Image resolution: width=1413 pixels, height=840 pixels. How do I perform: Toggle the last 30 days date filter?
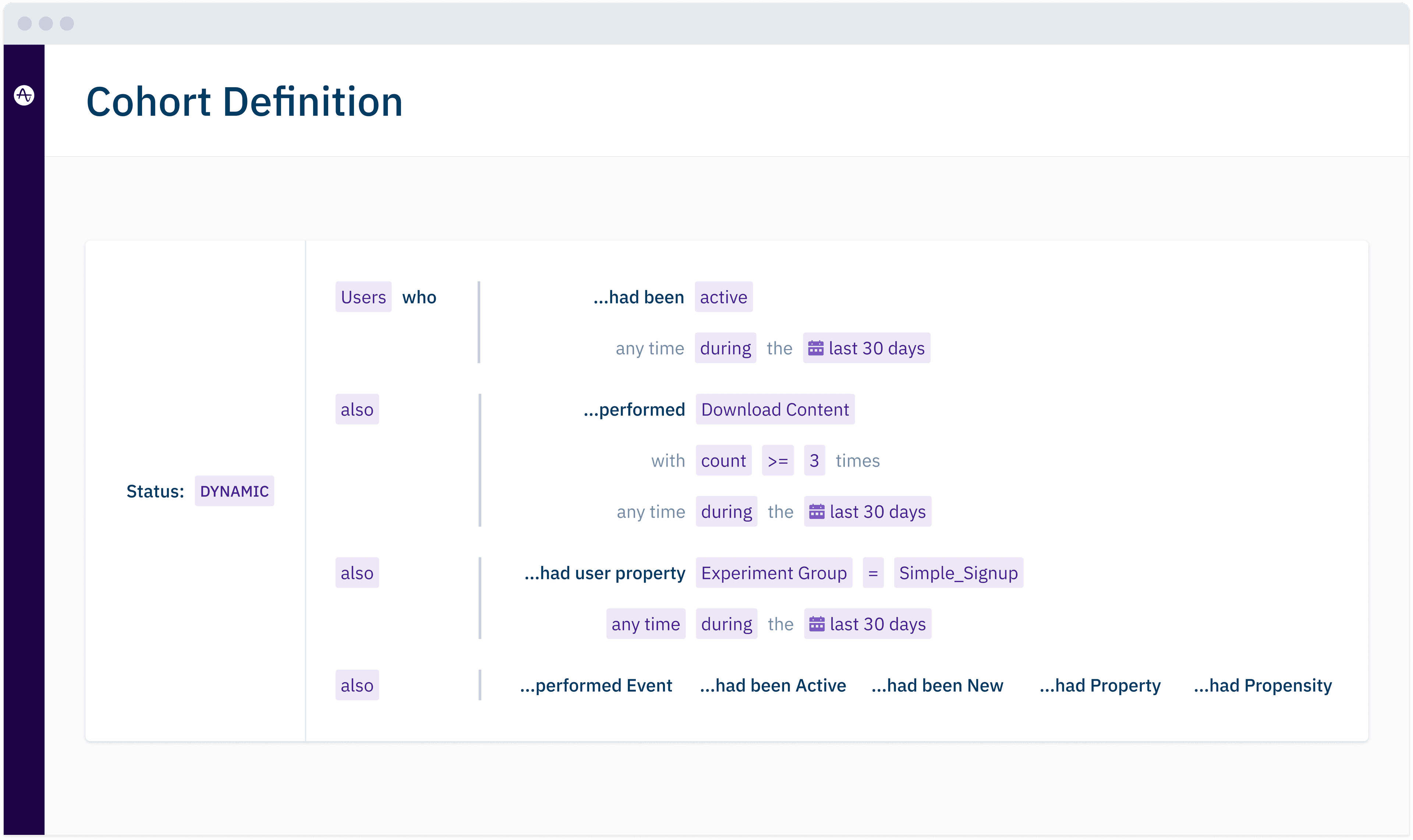point(866,624)
